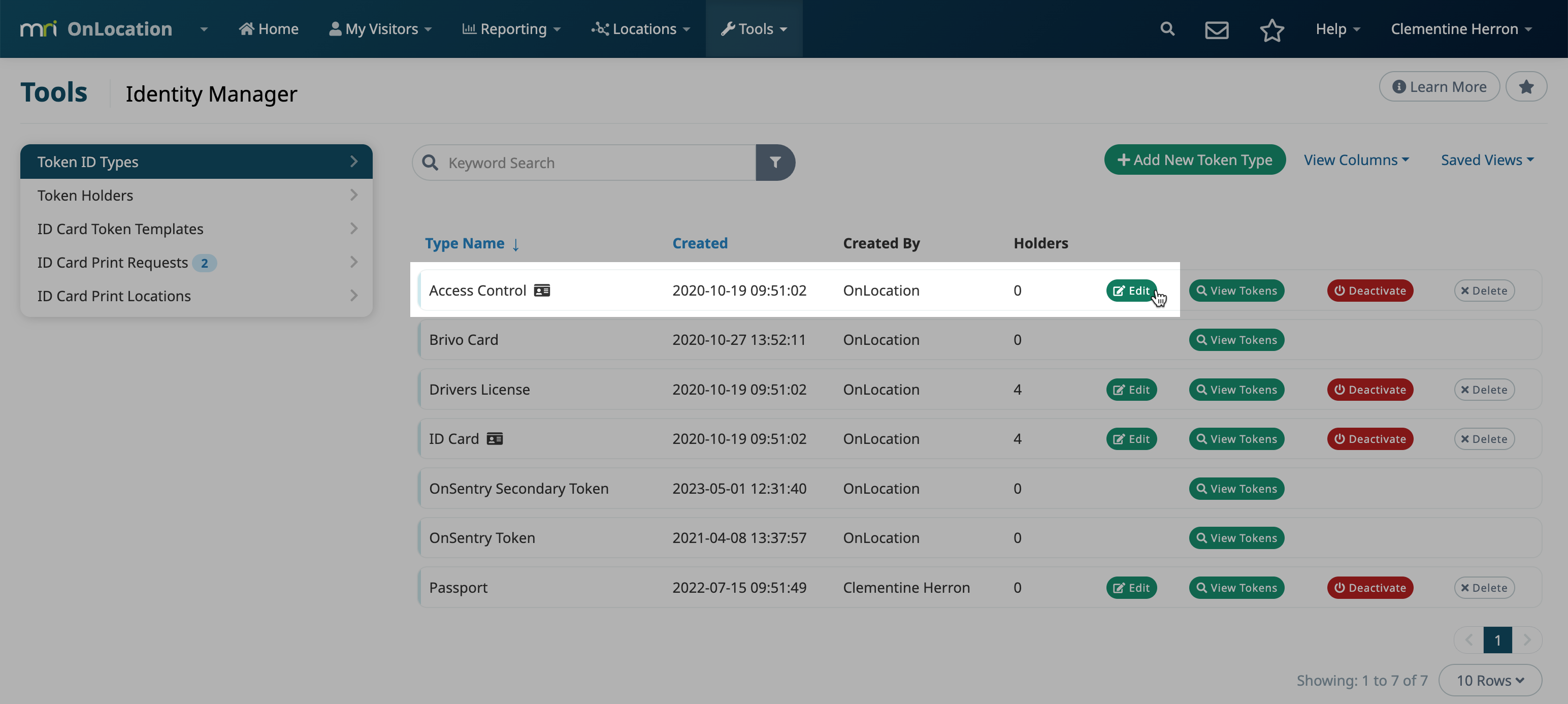Open the View Columns dropdown
The height and width of the screenshot is (704, 1568).
tap(1356, 159)
